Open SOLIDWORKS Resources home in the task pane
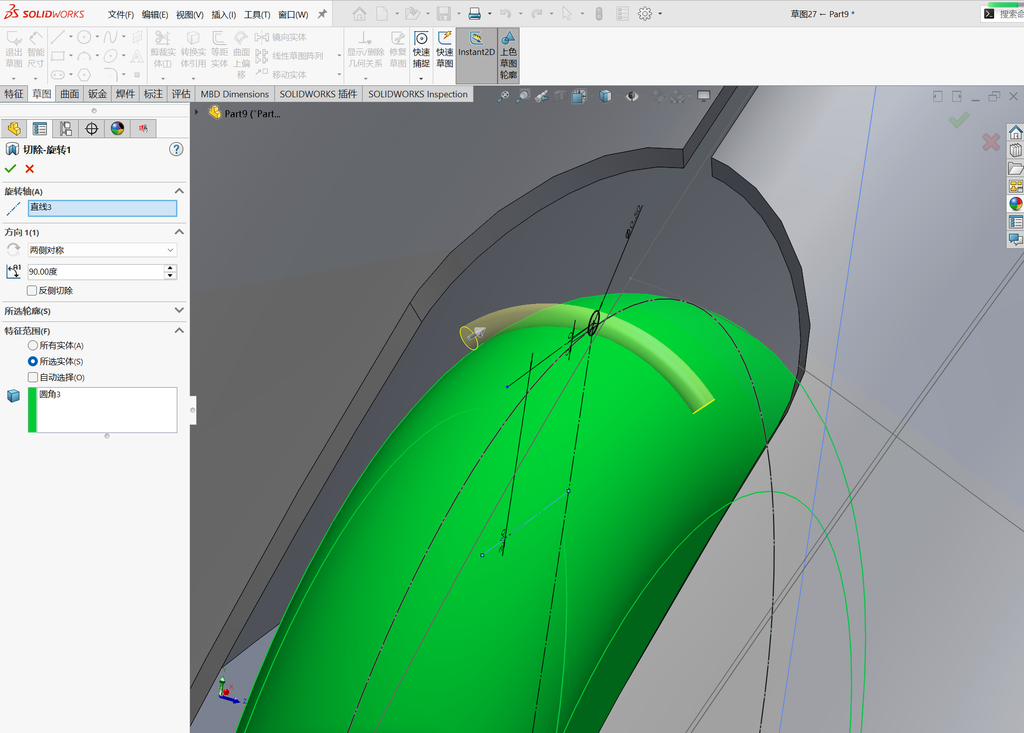The height and width of the screenshot is (733, 1024). (1016, 133)
